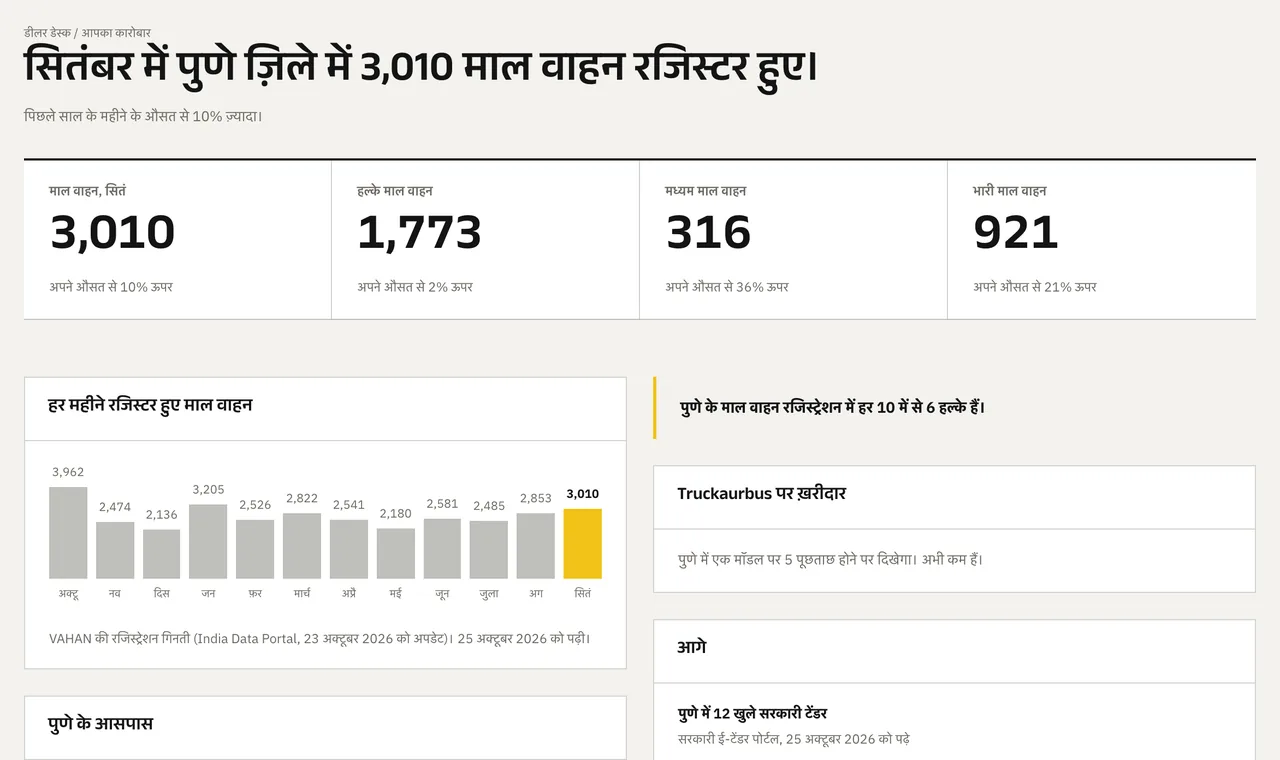This screenshot has width=1280, height=760.
Task: Click 'अपने औसत से 36% ऊपर' text
Action: click(727, 287)
